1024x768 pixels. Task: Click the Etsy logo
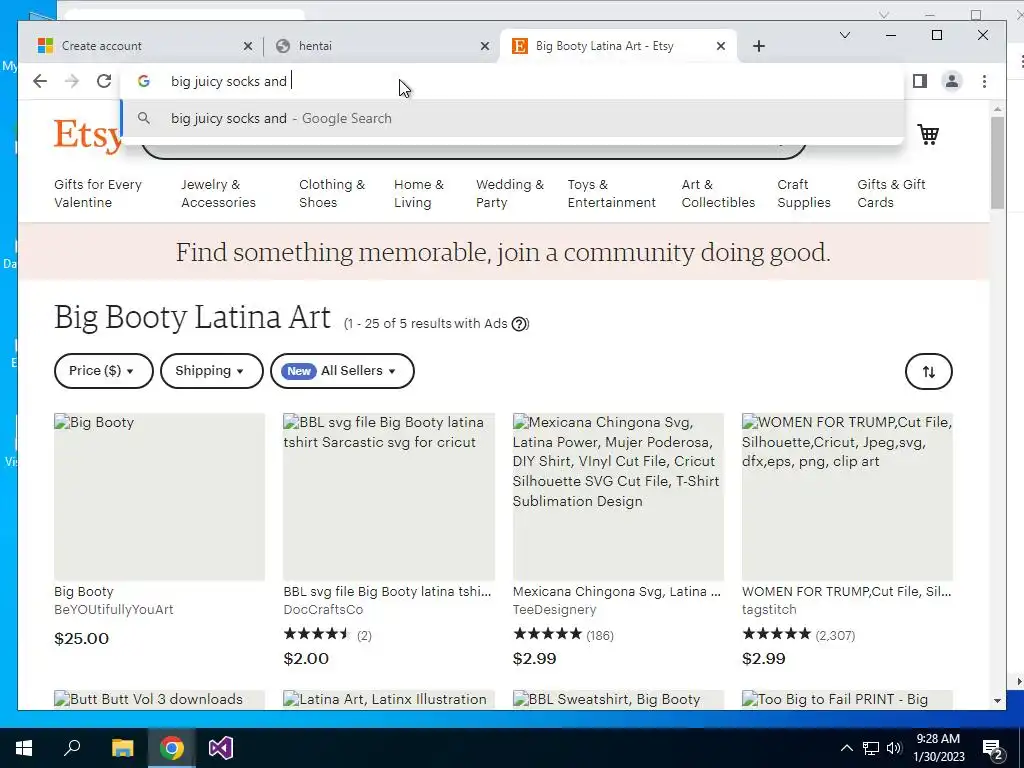(88, 136)
